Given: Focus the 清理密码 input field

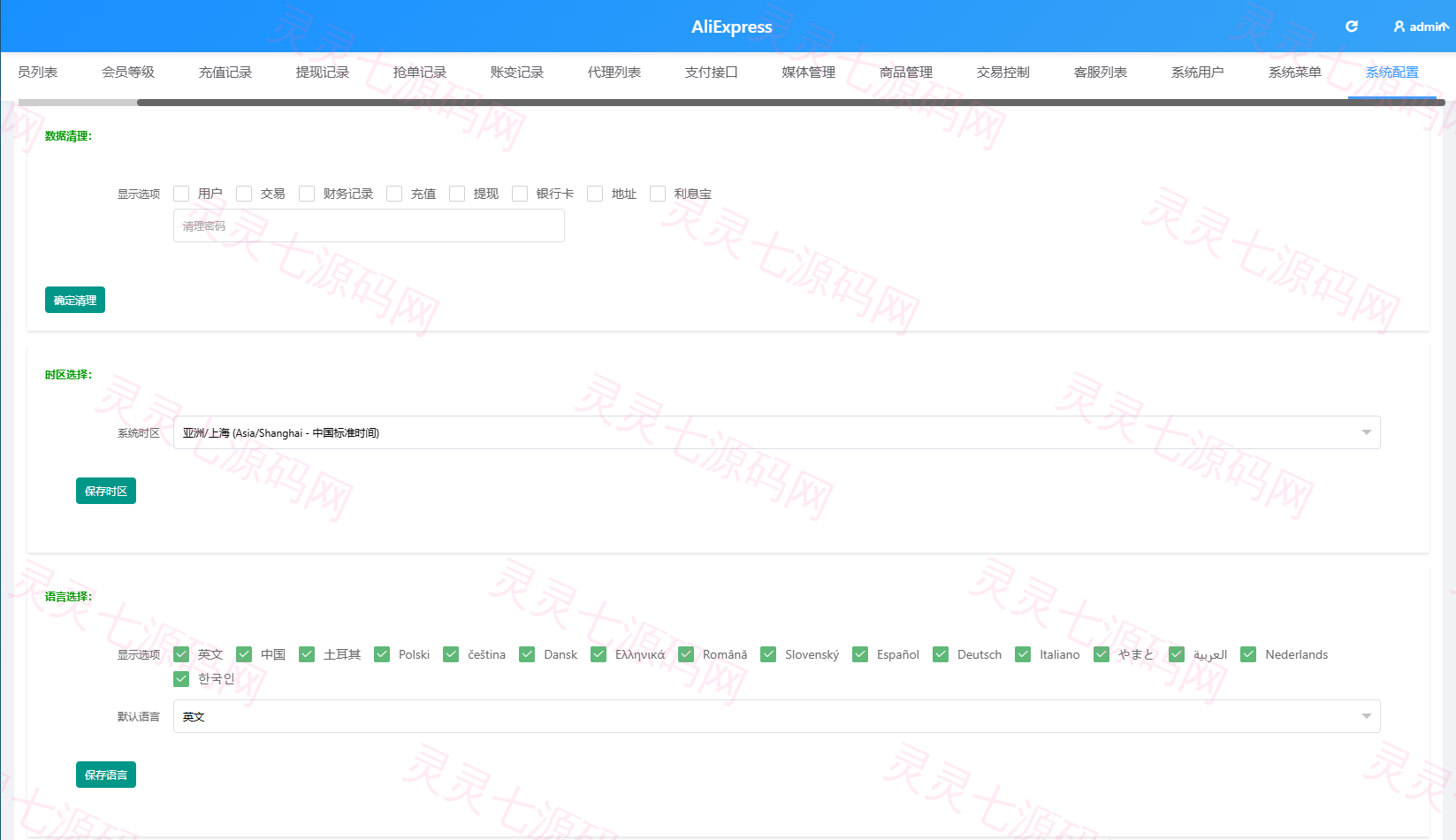Looking at the screenshot, I should pos(369,225).
